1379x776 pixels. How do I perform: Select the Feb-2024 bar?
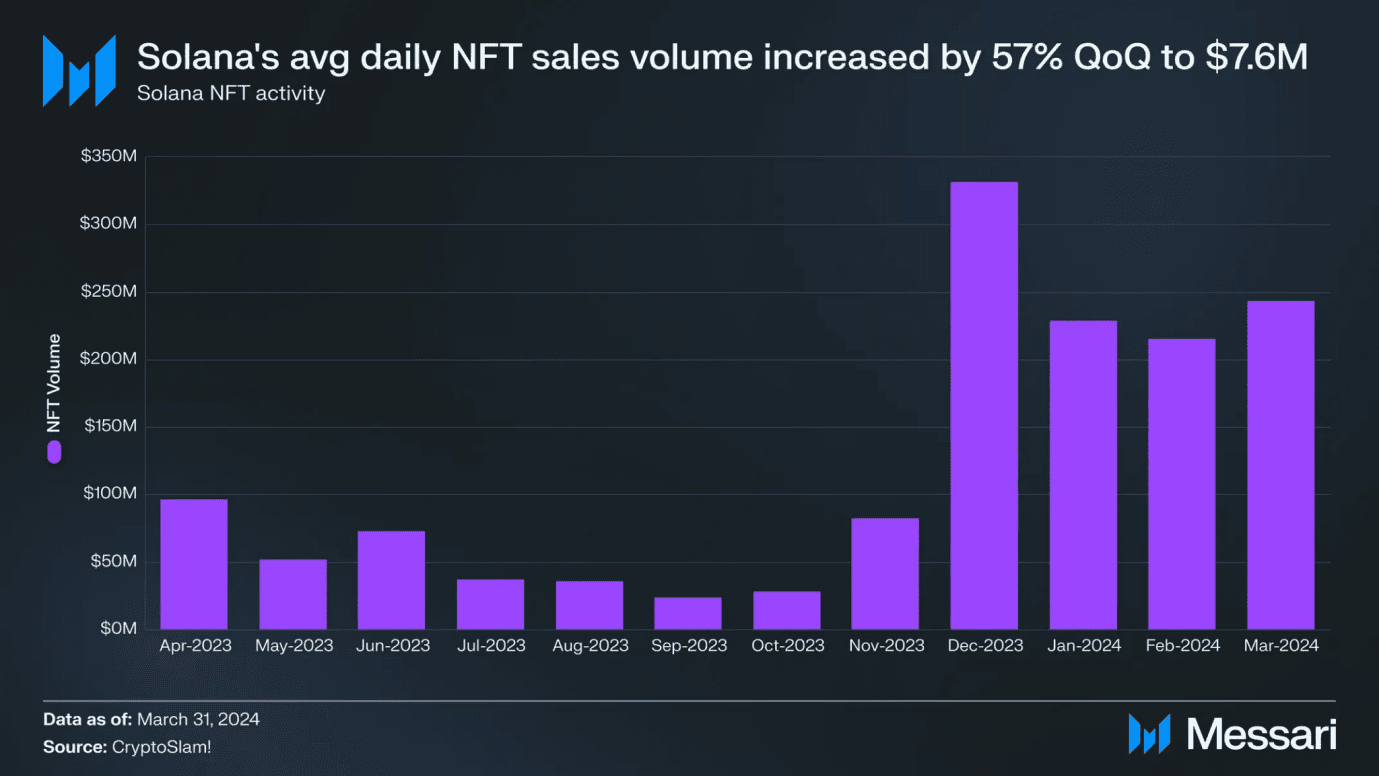1182,484
